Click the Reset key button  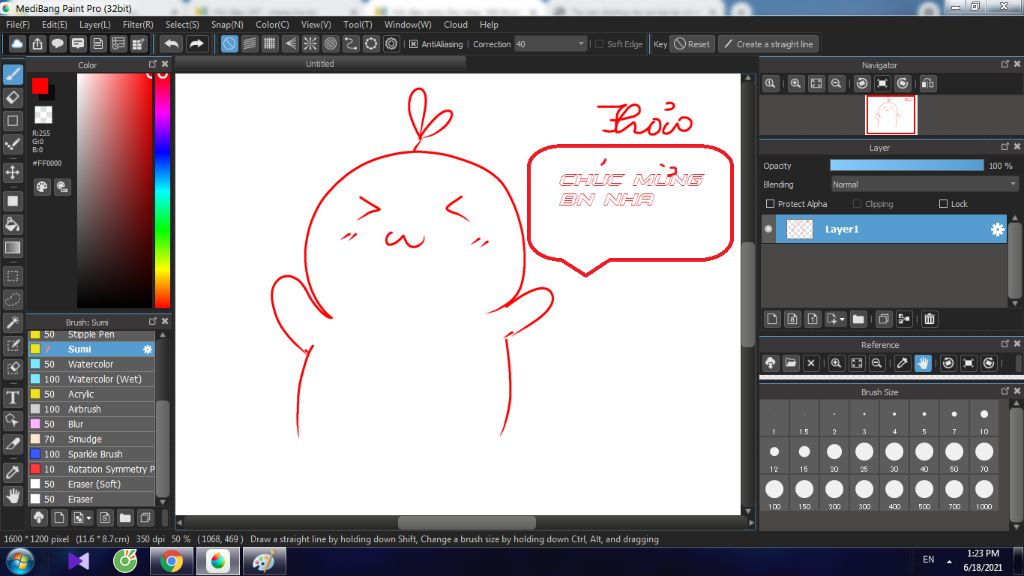(692, 44)
